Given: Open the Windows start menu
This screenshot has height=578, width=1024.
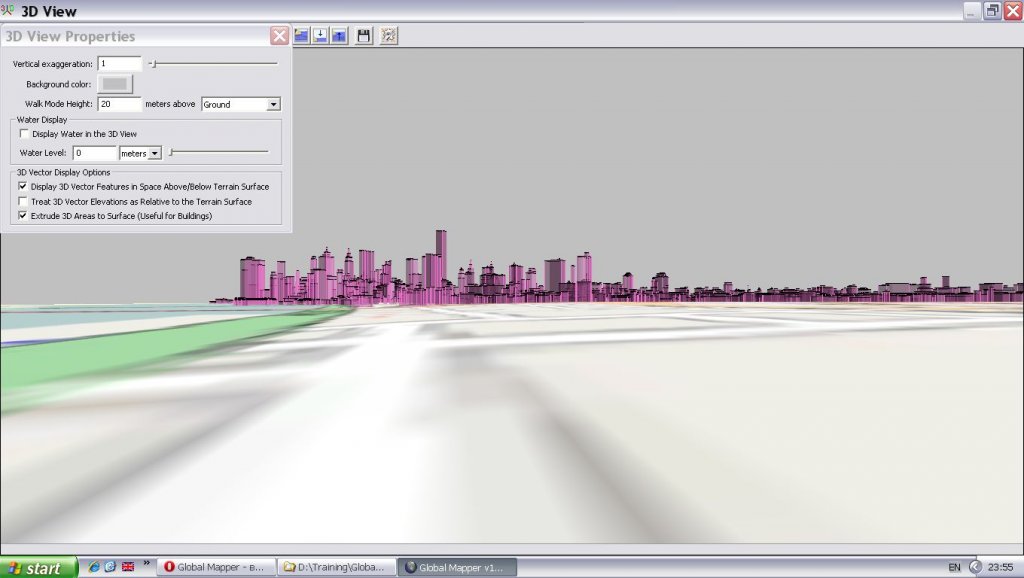Looking at the screenshot, I should (38, 567).
